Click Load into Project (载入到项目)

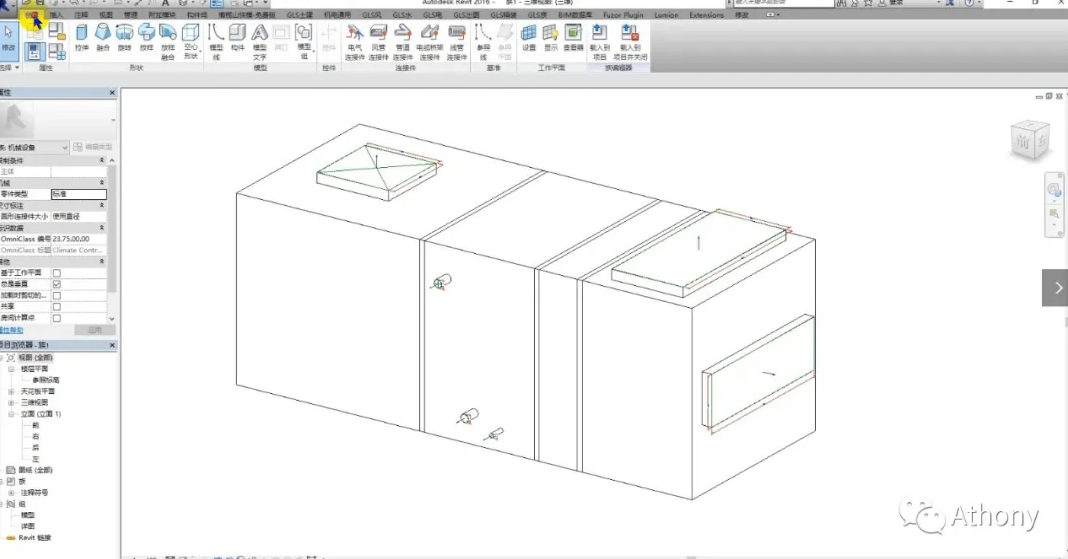click(599, 42)
